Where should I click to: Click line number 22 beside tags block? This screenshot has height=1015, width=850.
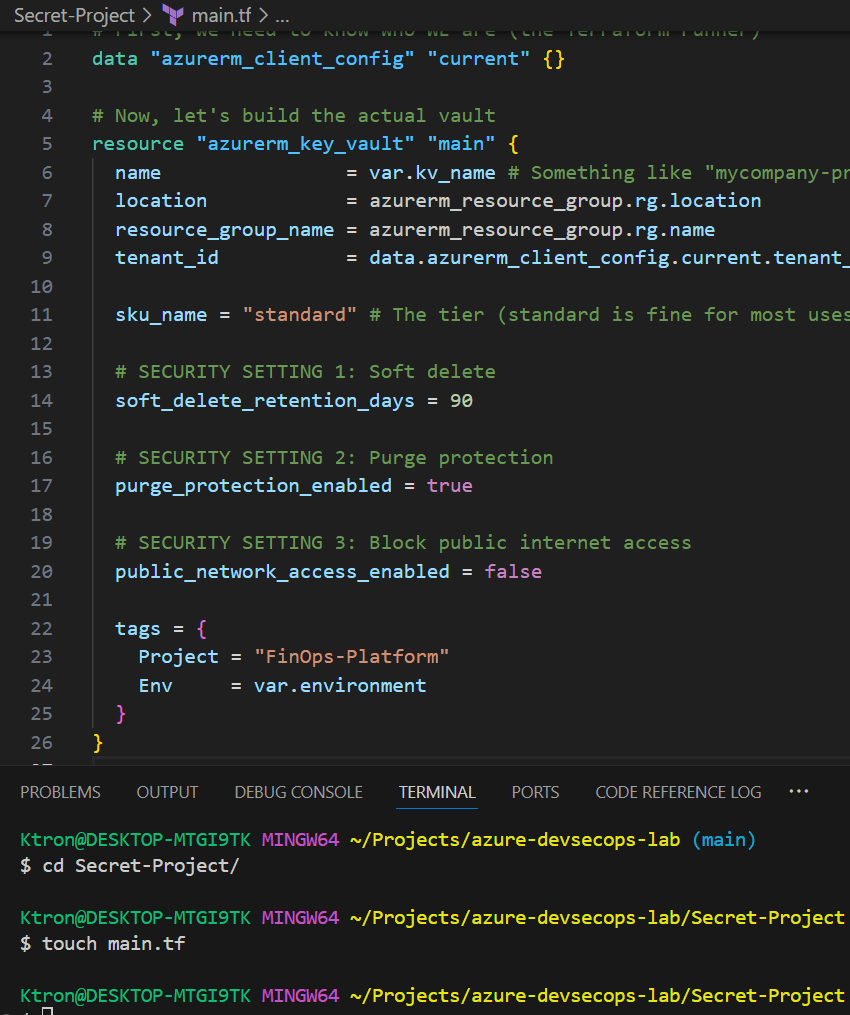click(41, 628)
